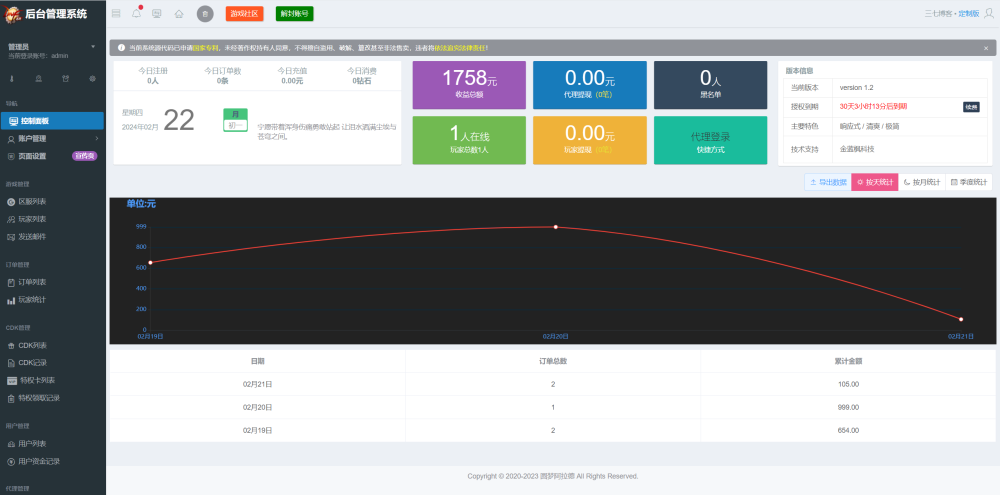Screen dimensions: 1000x495
Task: Switch chart to 按月统计 view
Action: point(921,182)
